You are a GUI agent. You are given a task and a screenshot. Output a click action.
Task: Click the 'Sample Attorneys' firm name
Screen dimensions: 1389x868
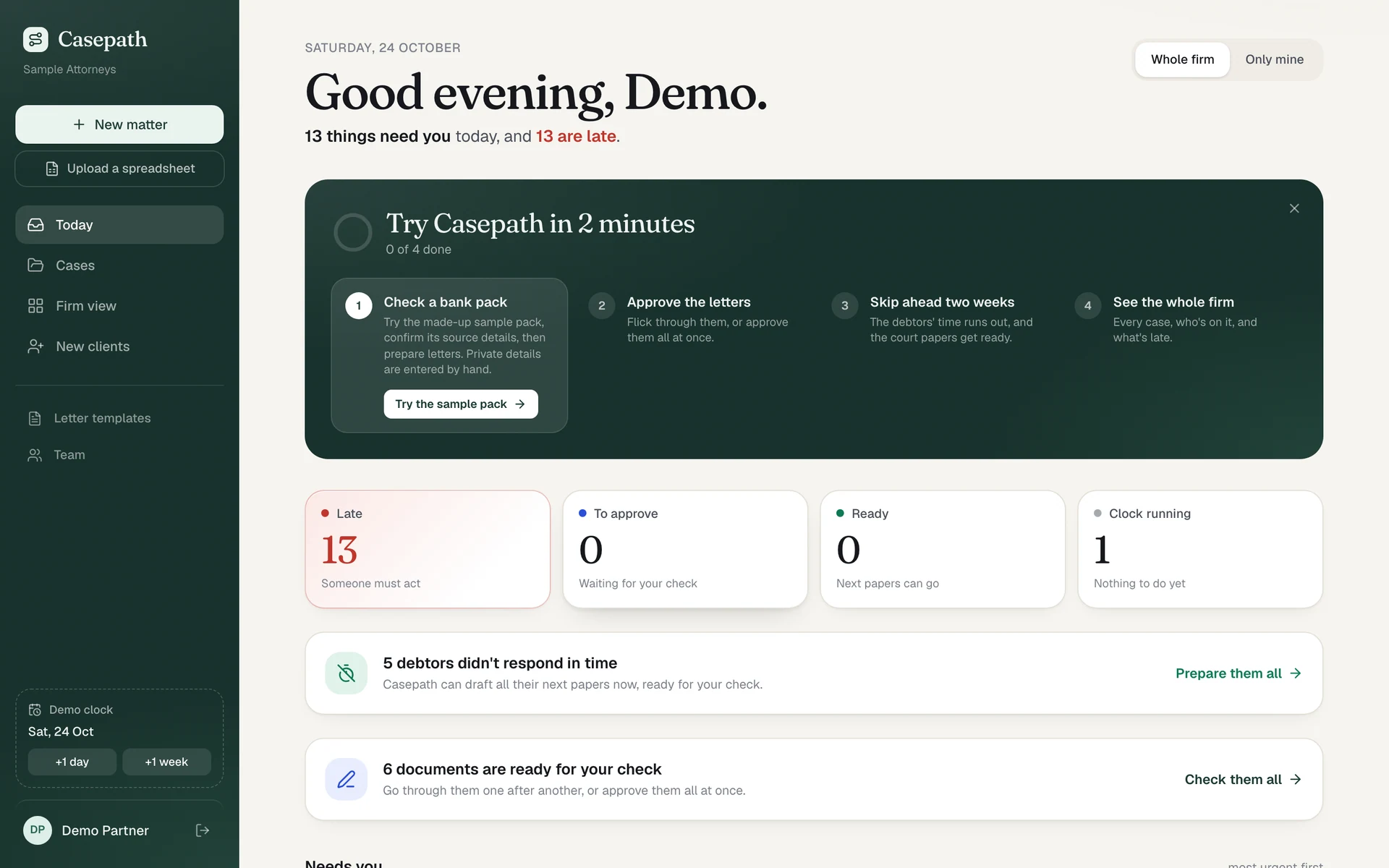pos(69,69)
